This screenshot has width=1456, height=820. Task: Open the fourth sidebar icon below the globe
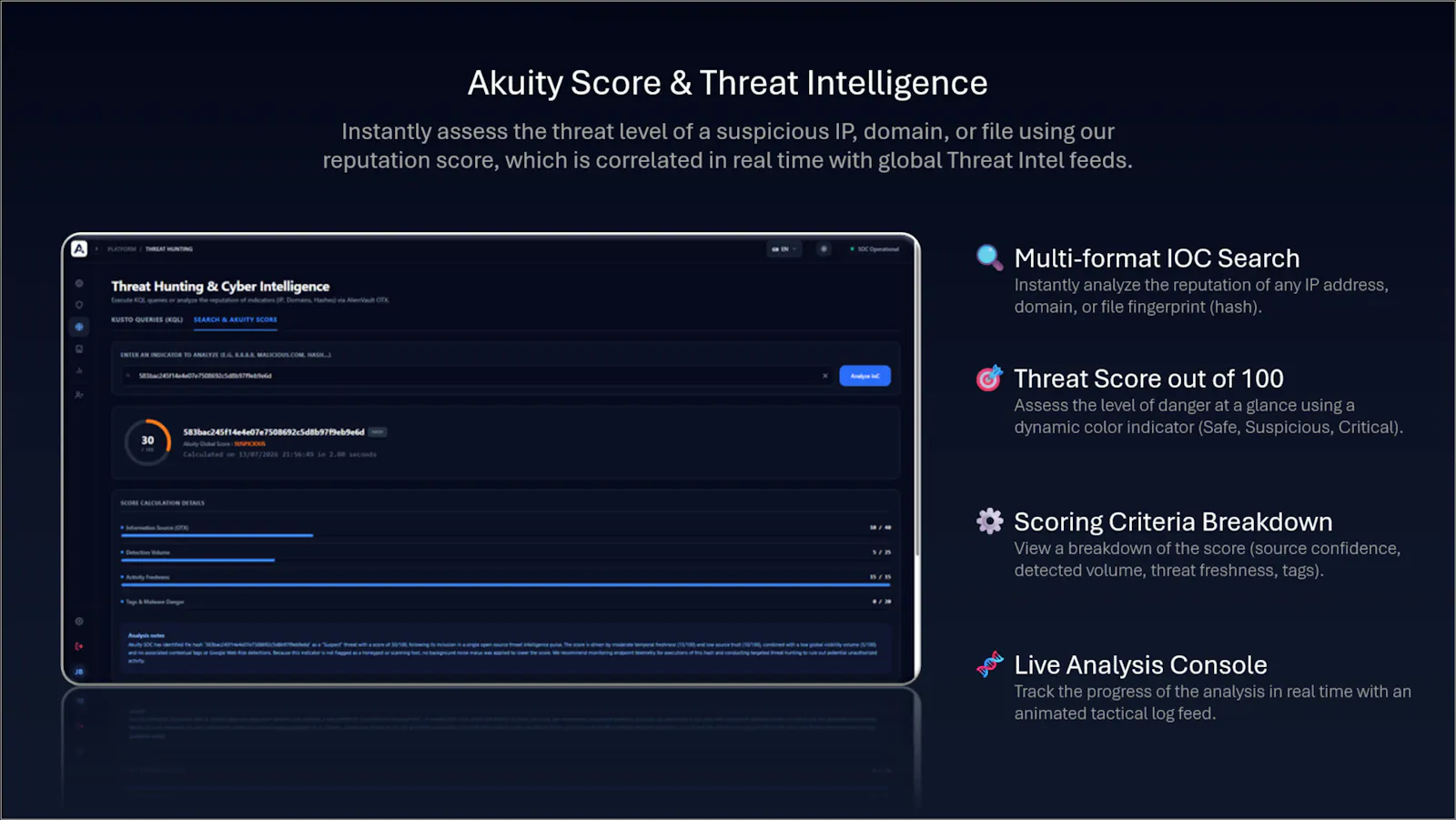click(79, 349)
